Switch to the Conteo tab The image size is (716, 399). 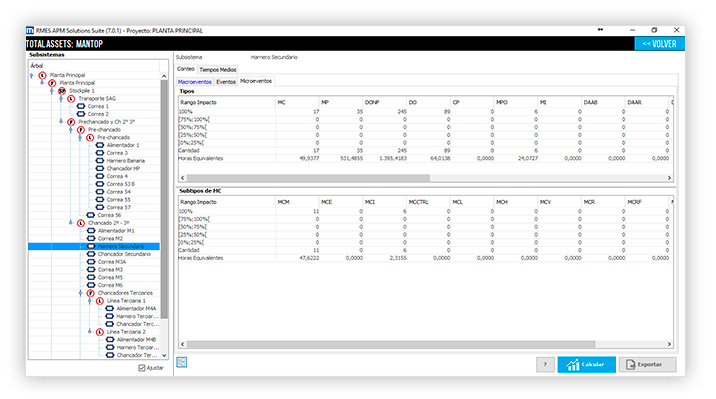click(186, 69)
